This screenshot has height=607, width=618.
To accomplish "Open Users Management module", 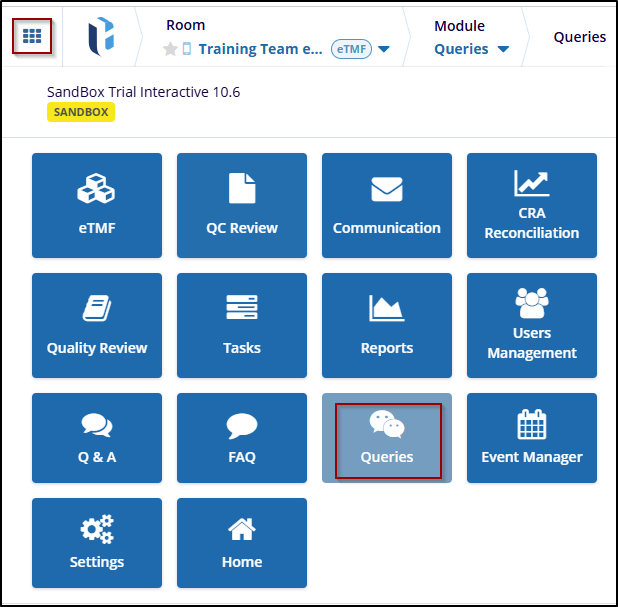I will 532,325.
